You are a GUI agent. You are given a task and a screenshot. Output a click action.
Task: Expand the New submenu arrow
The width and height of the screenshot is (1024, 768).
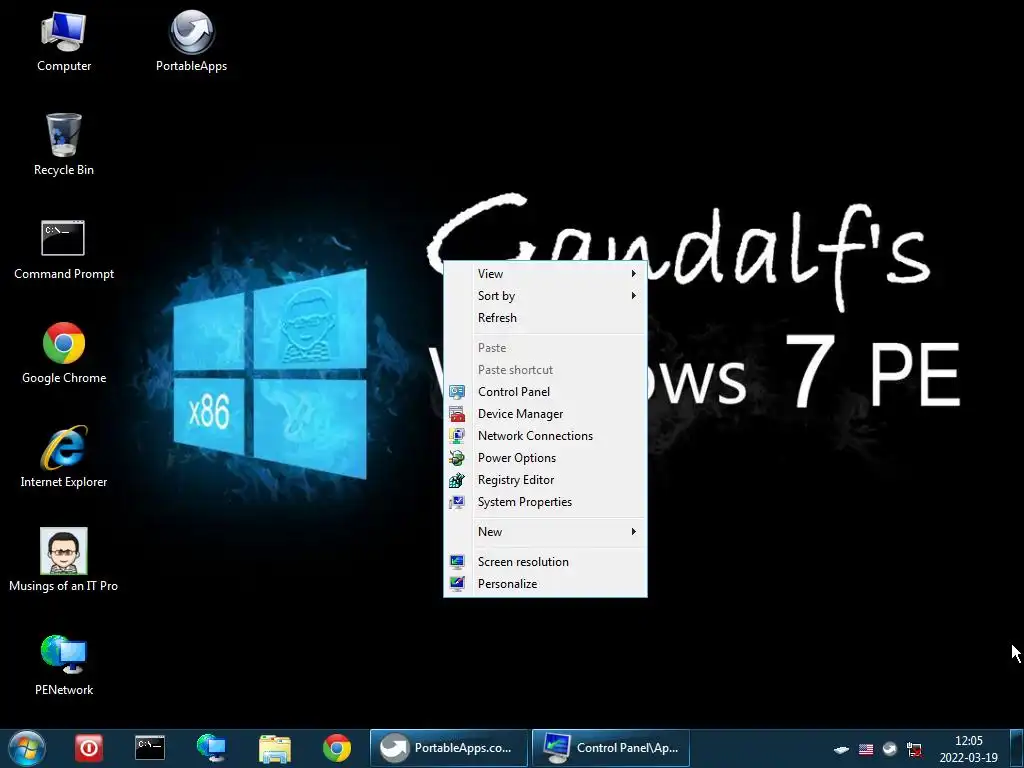(x=633, y=532)
